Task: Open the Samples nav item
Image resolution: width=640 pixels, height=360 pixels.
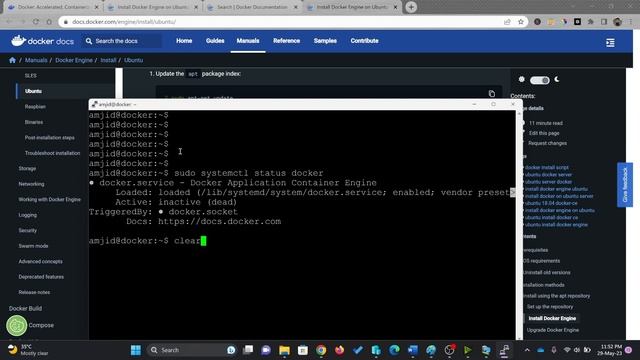Action: 325,41
